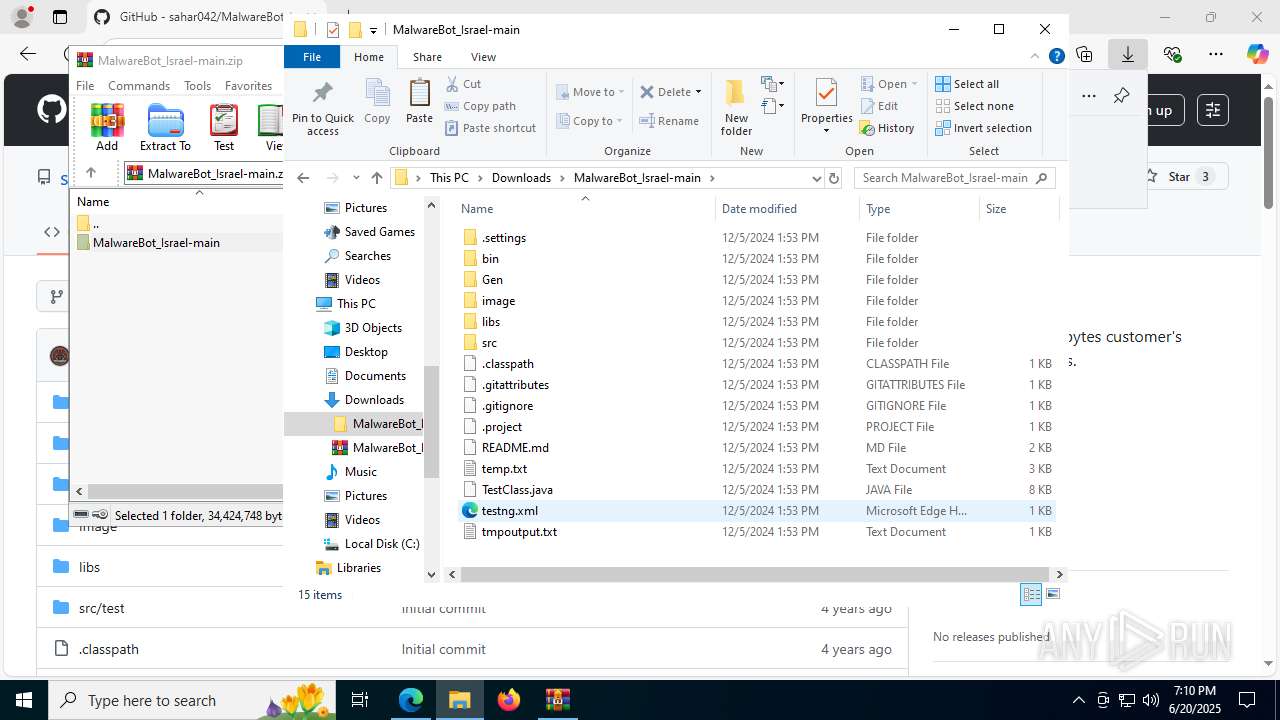This screenshot has height=720, width=1280.
Task: Open WinRAR Commands menu
Action: pyautogui.click(x=139, y=86)
